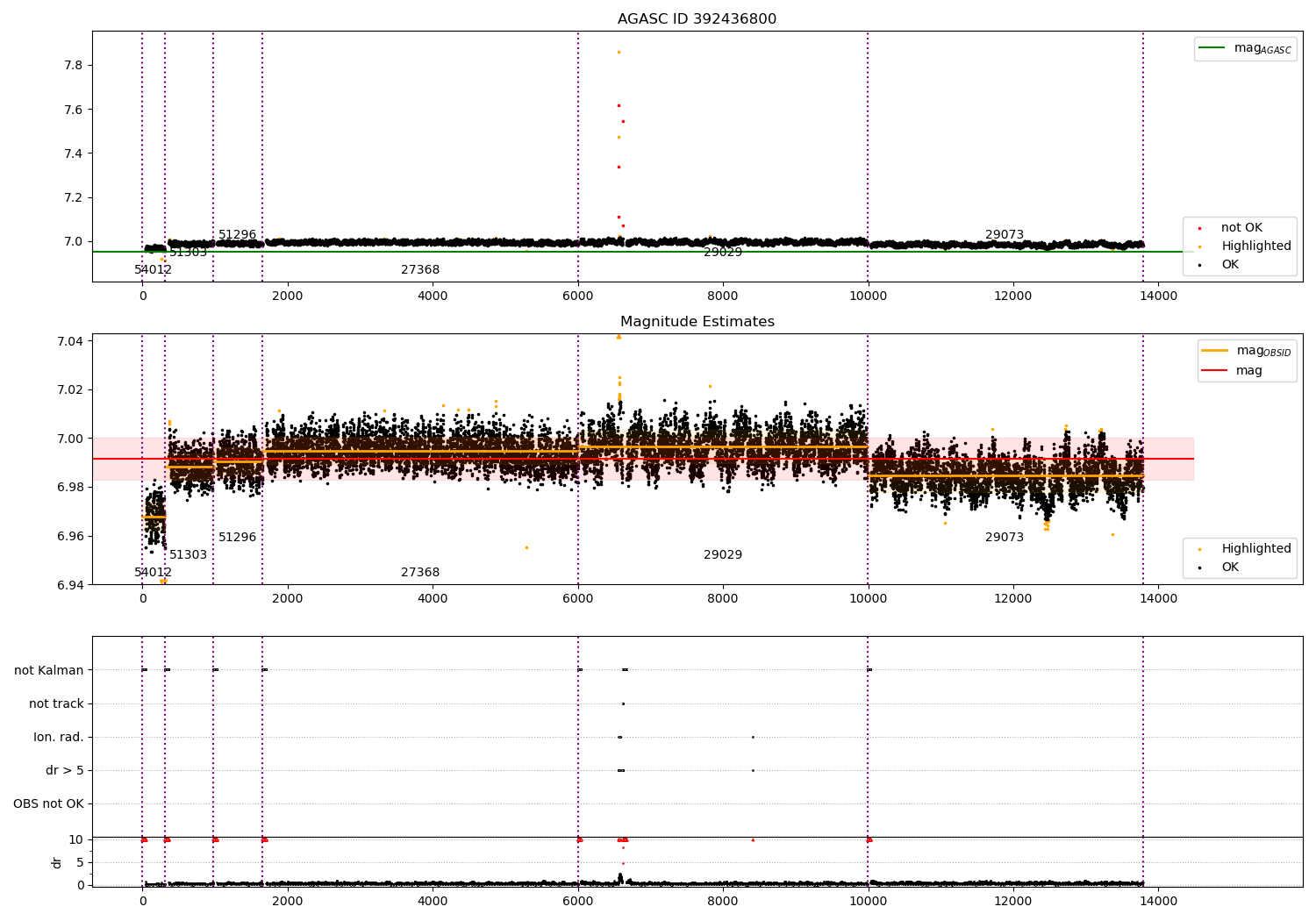Click the 'dr > 5' axis label
This screenshot has width=1316, height=921.
[x=65, y=770]
